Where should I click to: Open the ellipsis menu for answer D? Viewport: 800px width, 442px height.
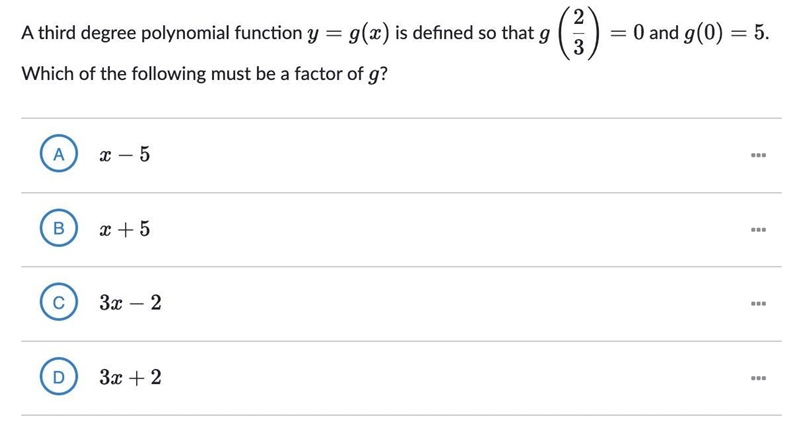[x=758, y=378]
